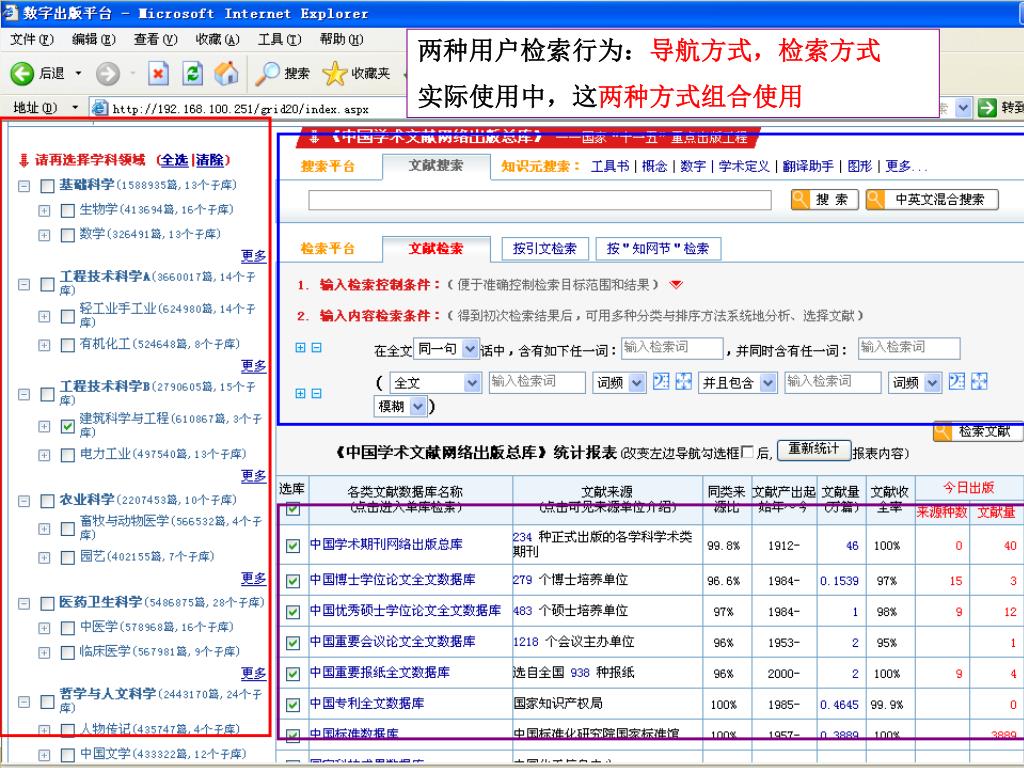Click the blue plus icon beside 全文 field row
This screenshot has height=768, width=1024.
(x=300, y=393)
